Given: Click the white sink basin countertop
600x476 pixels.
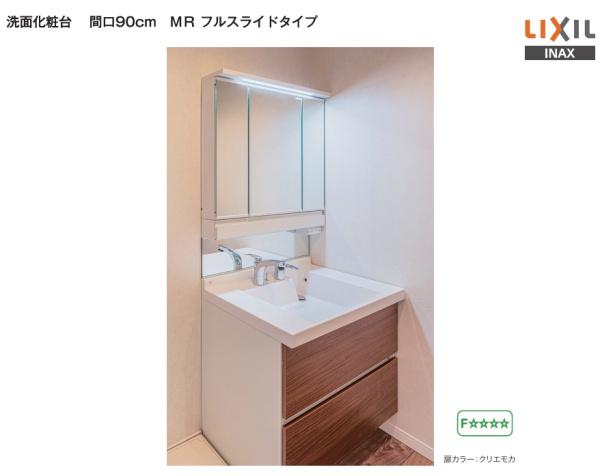Looking at the screenshot, I should tap(304, 300).
